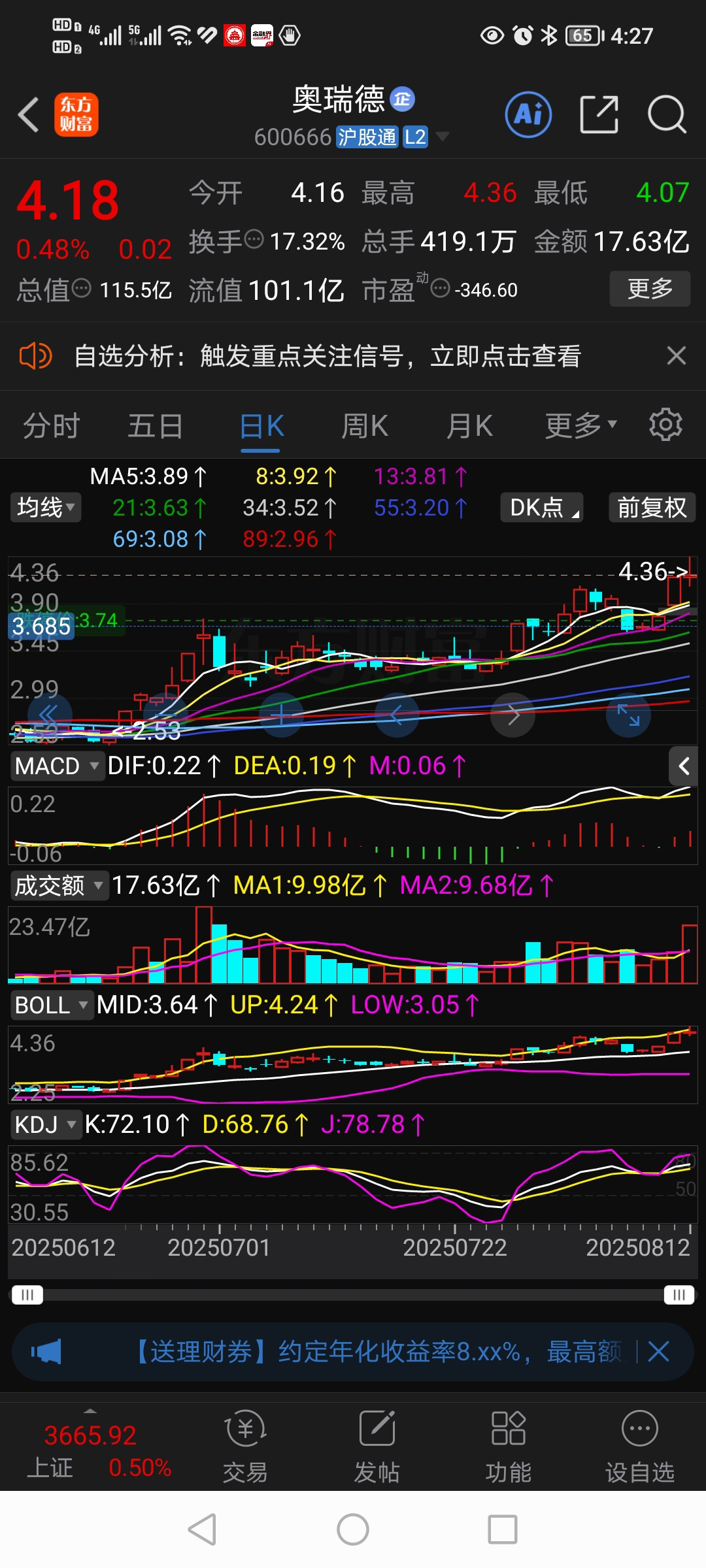The width and height of the screenshot is (706, 1568).
Task: Grab left handle of date range slider
Action: (x=27, y=1295)
